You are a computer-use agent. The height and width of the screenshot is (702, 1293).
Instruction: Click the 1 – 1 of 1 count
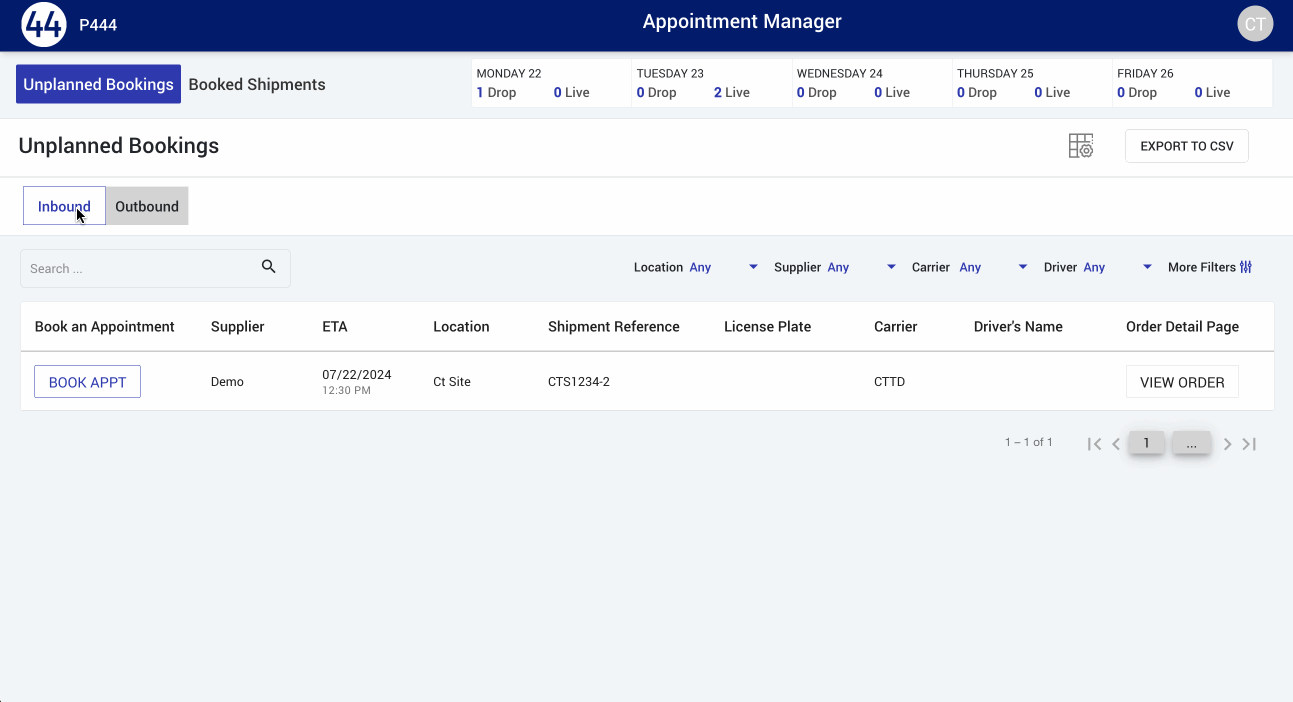[1029, 442]
